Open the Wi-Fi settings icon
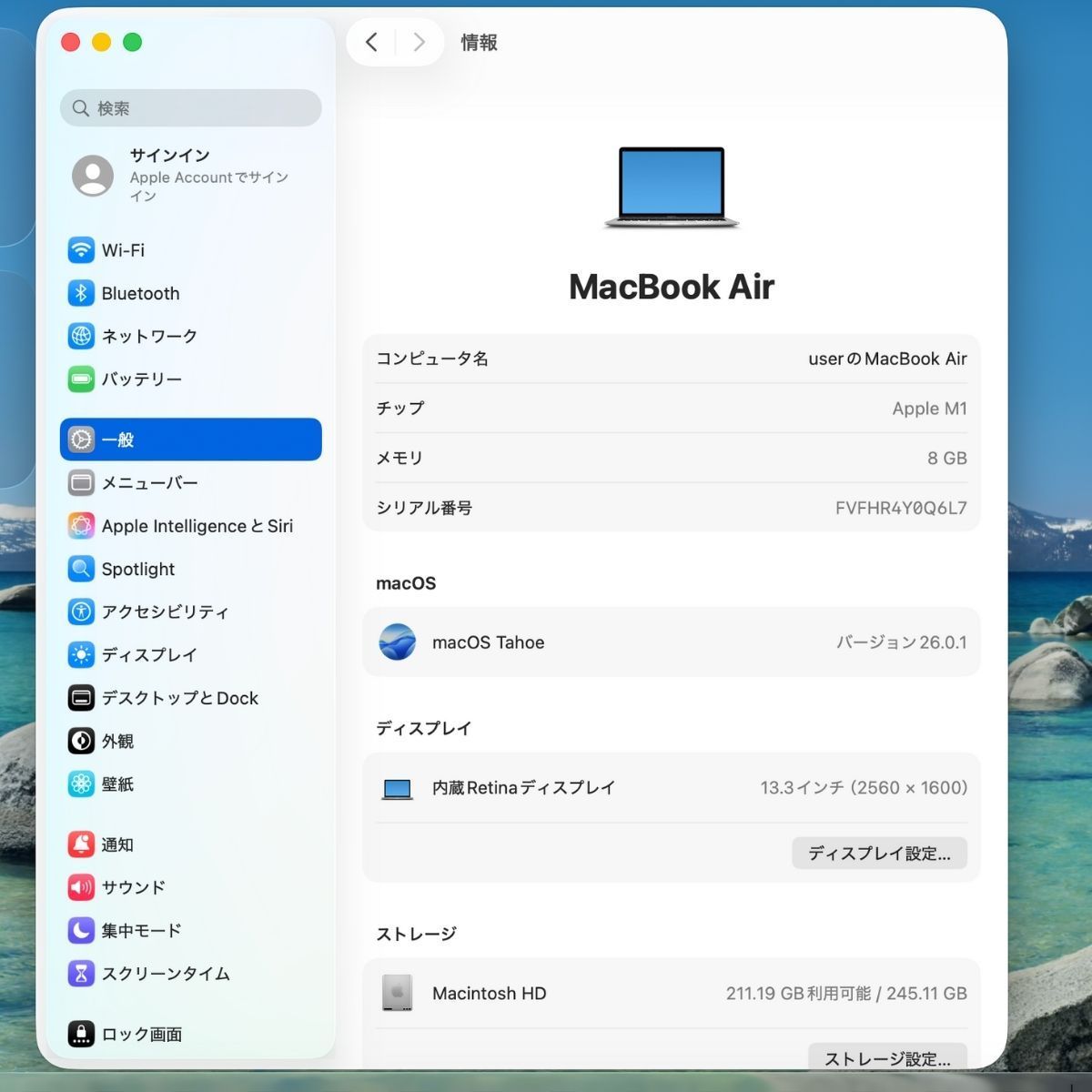The width and height of the screenshot is (1092, 1092). (x=81, y=249)
